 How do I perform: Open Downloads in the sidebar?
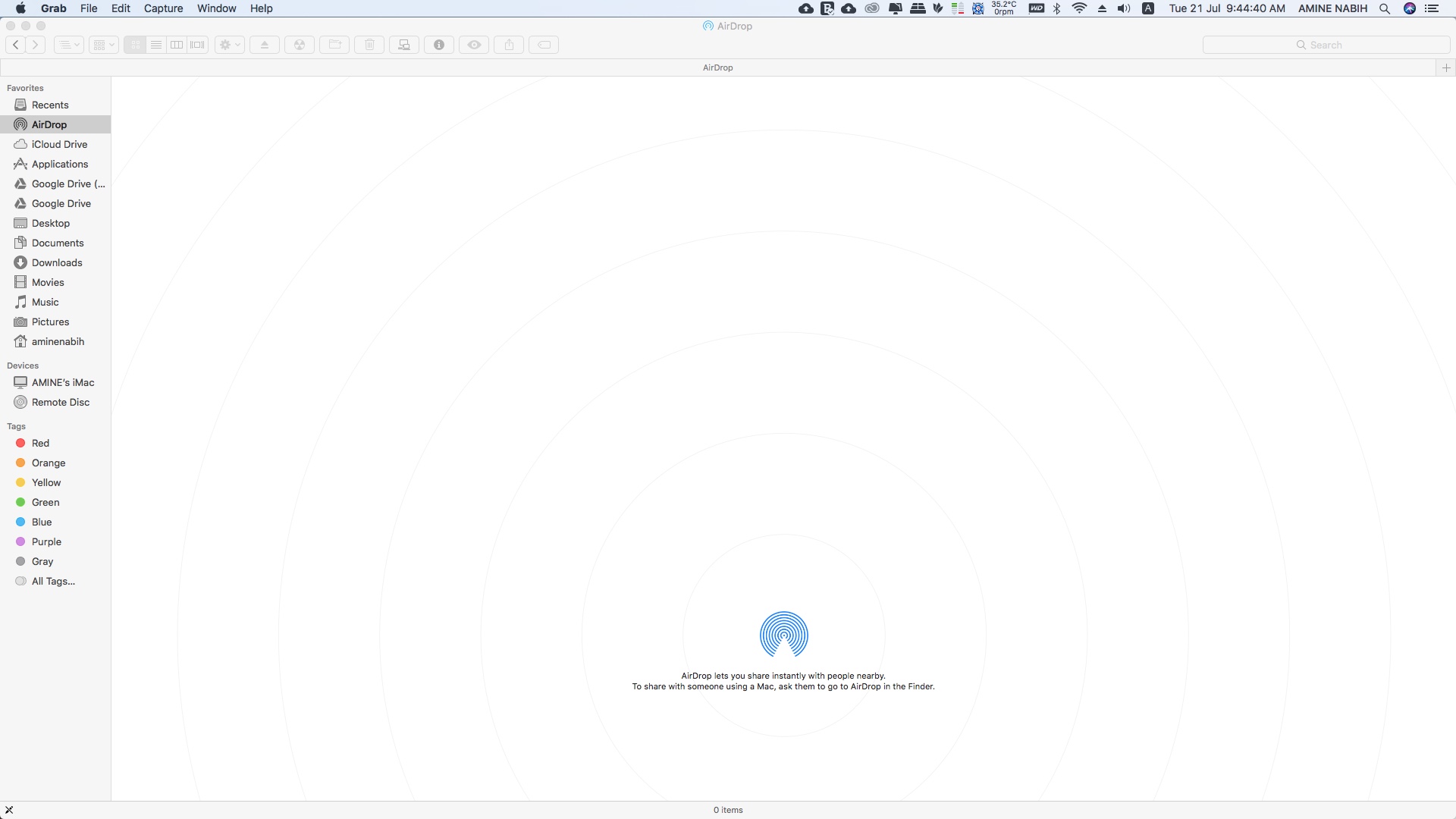point(57,262)
